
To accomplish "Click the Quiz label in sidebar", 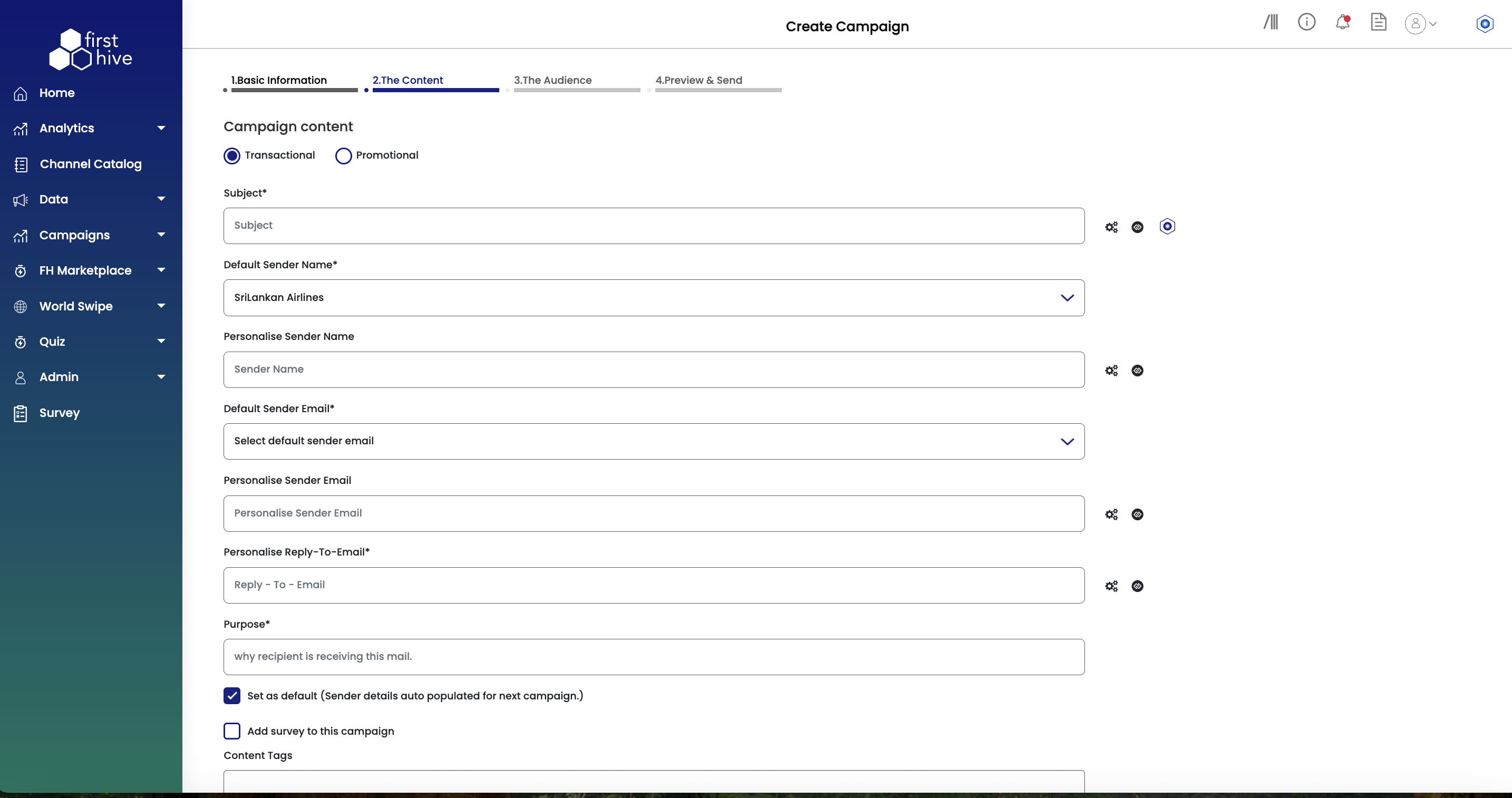I will (x=52, y=342).
